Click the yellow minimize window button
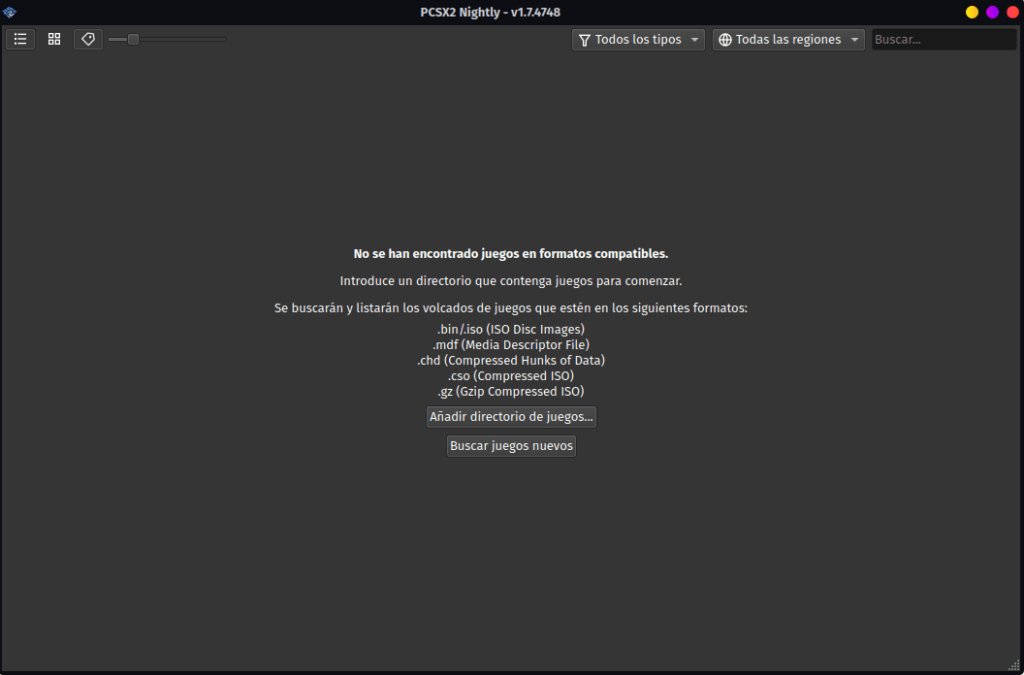This screenshot has width=1024, height=675. [x=972, y=12]
